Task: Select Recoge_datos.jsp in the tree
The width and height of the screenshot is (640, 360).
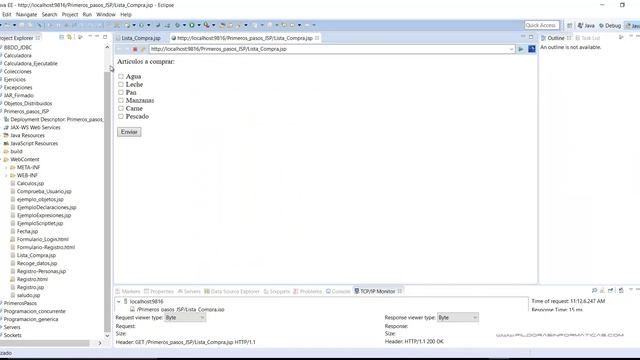Action: (x=37, y=264)
